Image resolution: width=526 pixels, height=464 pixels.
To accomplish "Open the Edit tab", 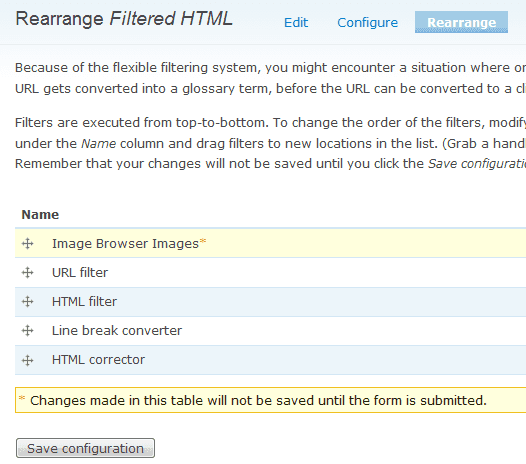I will pyautogui.click(x=296, y=22).
